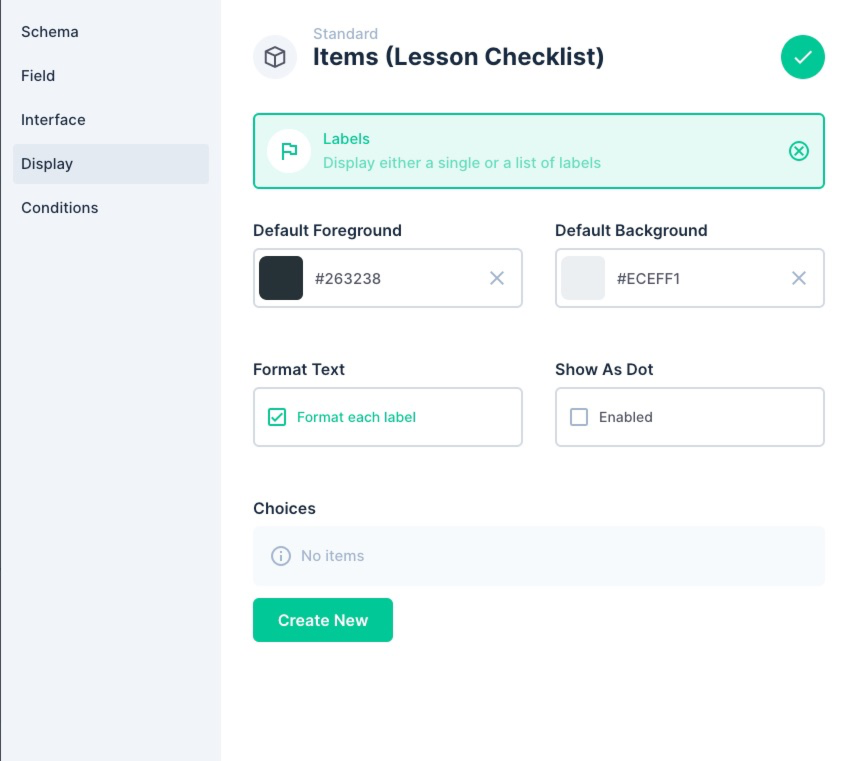
Task: Enable the Show As Dot checkbox
Action: click(579, 417)
